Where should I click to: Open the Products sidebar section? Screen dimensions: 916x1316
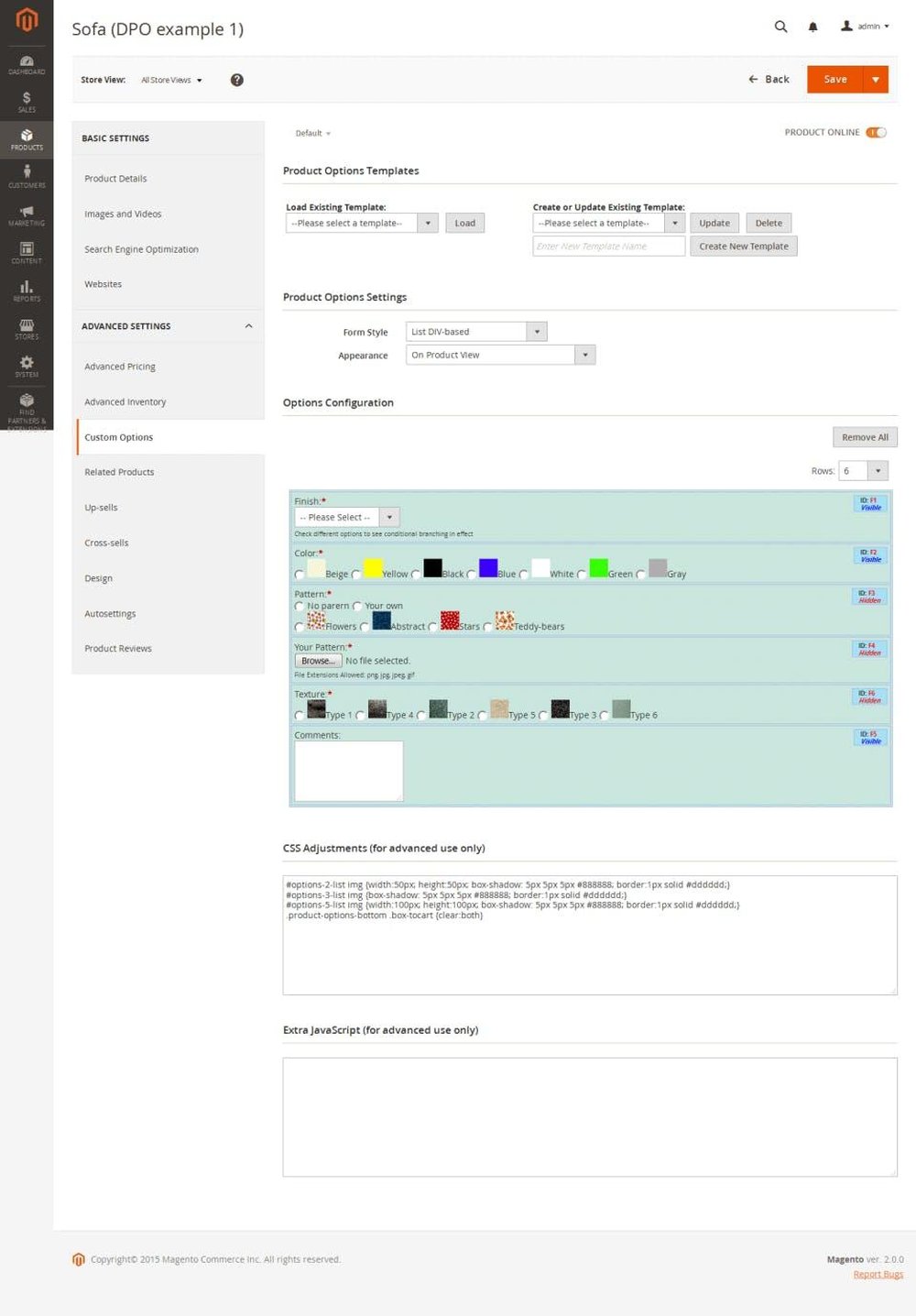[27, 140]
